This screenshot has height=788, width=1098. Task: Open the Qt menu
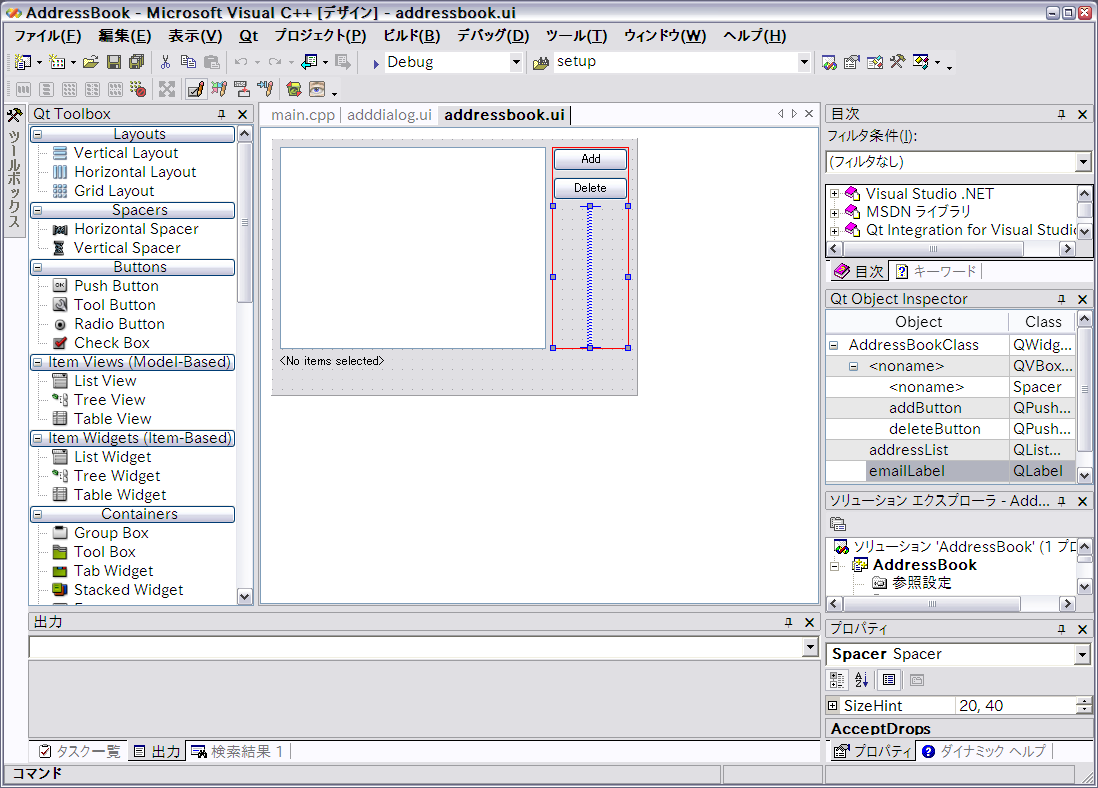249,36
